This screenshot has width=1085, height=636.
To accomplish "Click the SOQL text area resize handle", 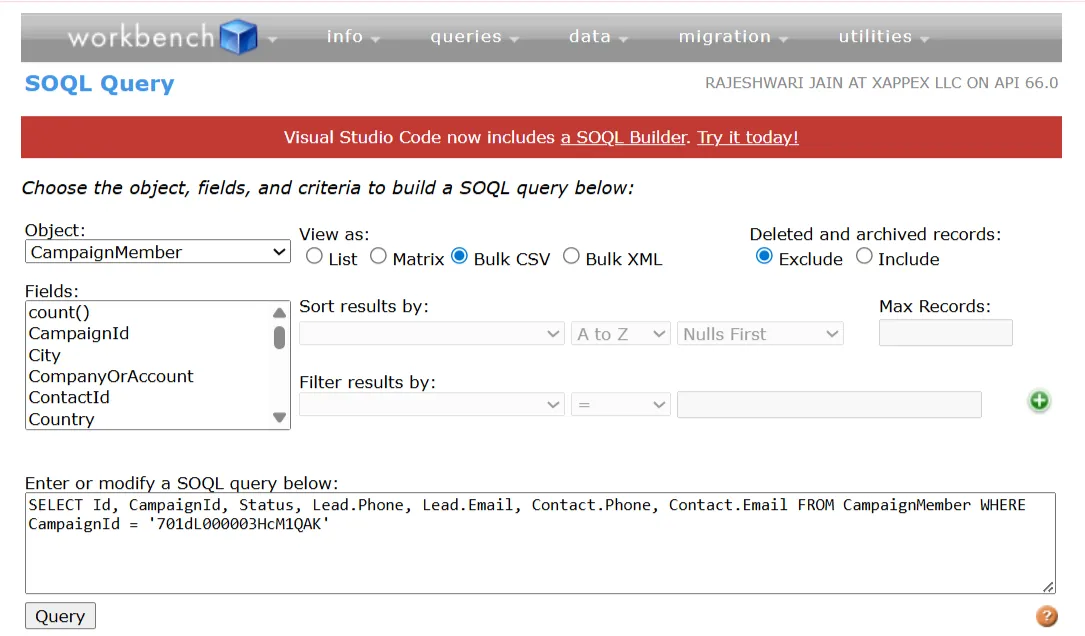I will (x=1048, y=587).
